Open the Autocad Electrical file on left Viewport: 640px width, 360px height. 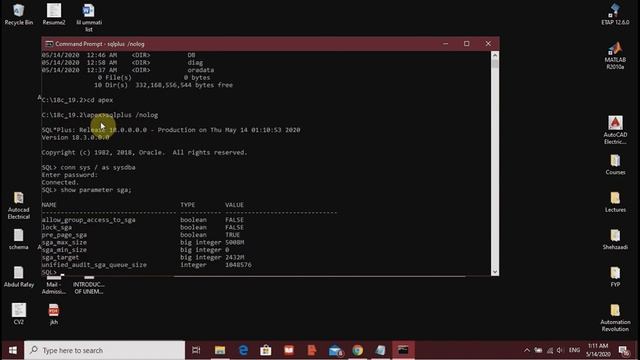point(18,205)
